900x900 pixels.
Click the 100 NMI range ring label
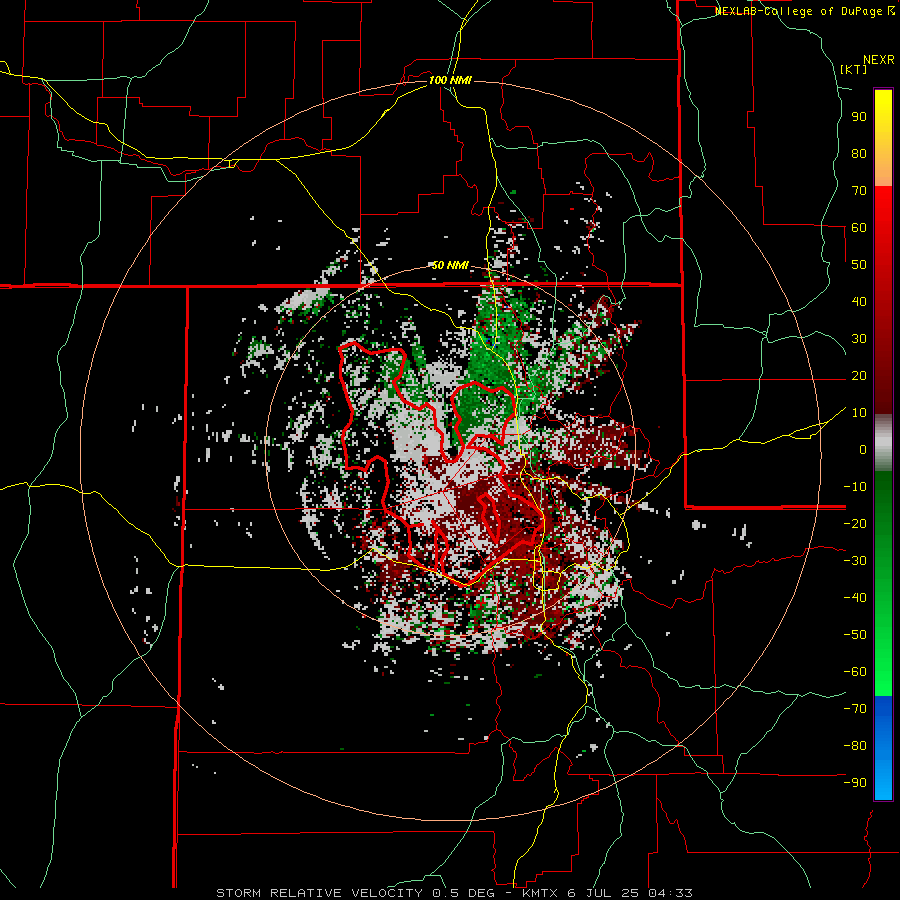click(x=450, y=80)
